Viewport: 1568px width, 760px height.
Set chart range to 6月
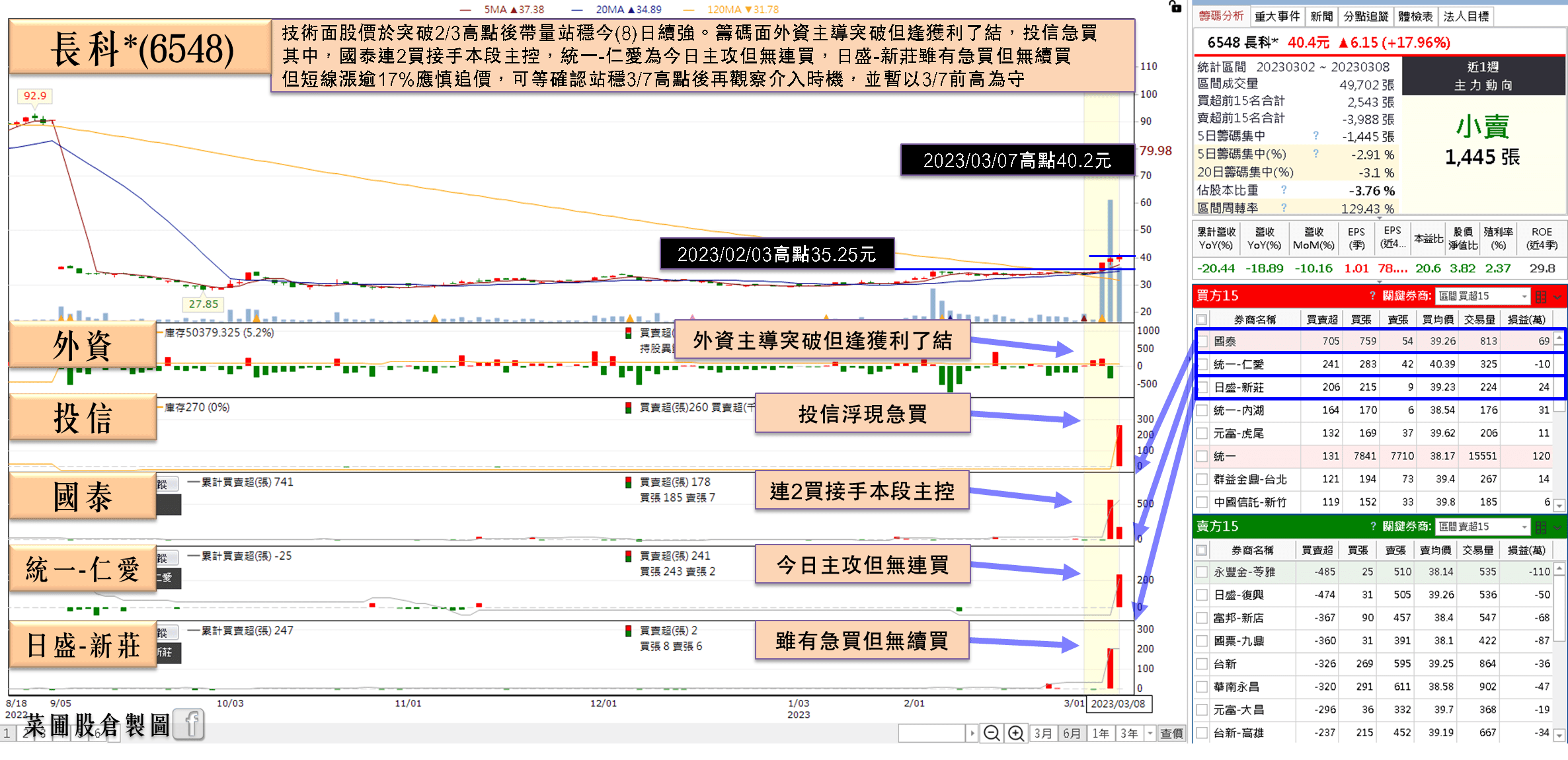tap(1072, 733)
